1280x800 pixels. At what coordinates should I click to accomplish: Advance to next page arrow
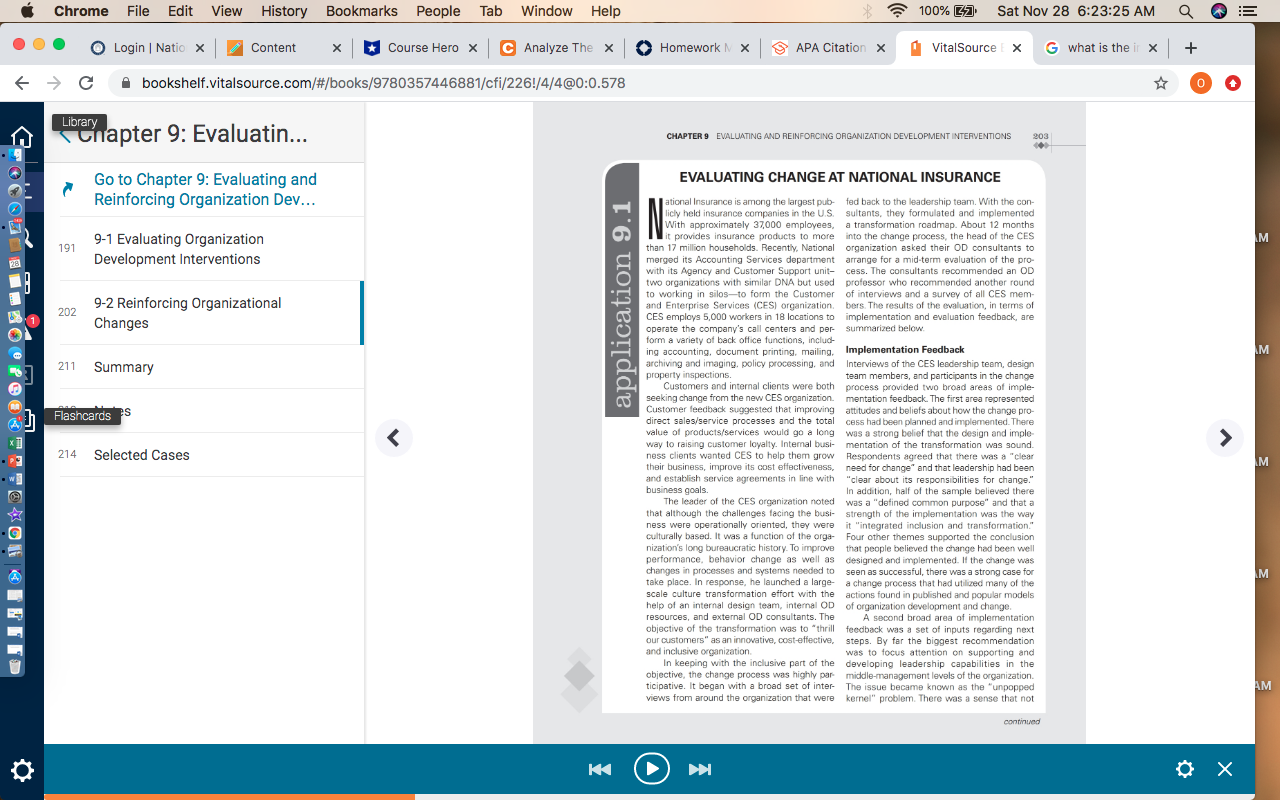click(x=1225, y=437)
